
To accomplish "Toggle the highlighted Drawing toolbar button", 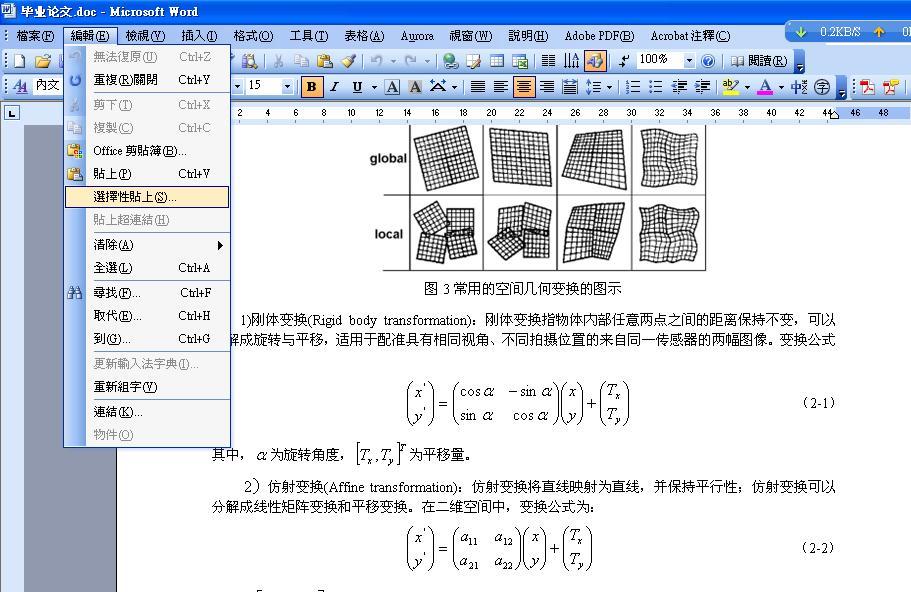I will tap(595, 60).
